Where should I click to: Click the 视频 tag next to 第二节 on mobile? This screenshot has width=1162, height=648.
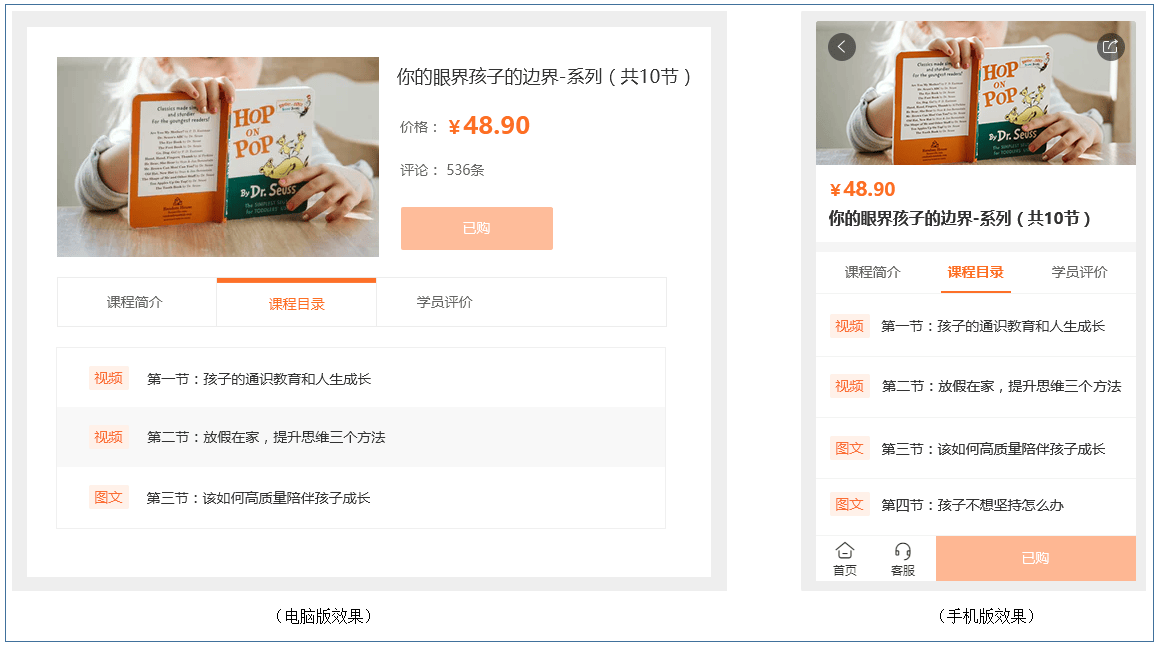(x=849, y=385)
